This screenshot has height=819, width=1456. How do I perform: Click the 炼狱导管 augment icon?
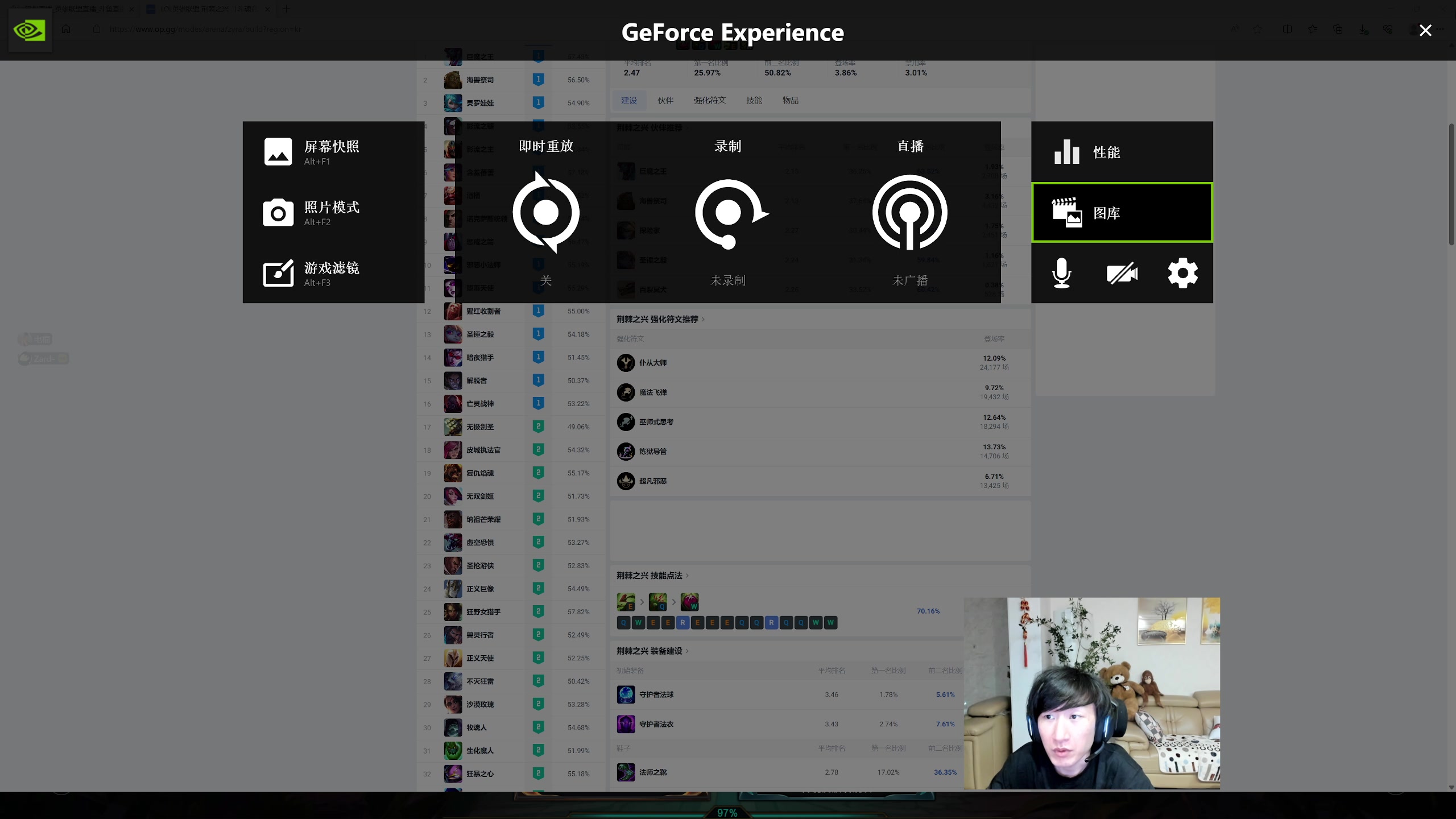(626, 452)
